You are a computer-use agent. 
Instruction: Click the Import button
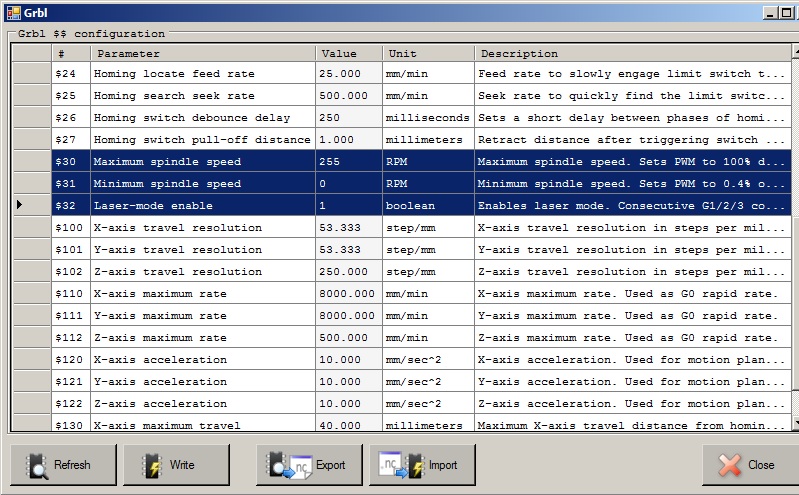(422, 464)
